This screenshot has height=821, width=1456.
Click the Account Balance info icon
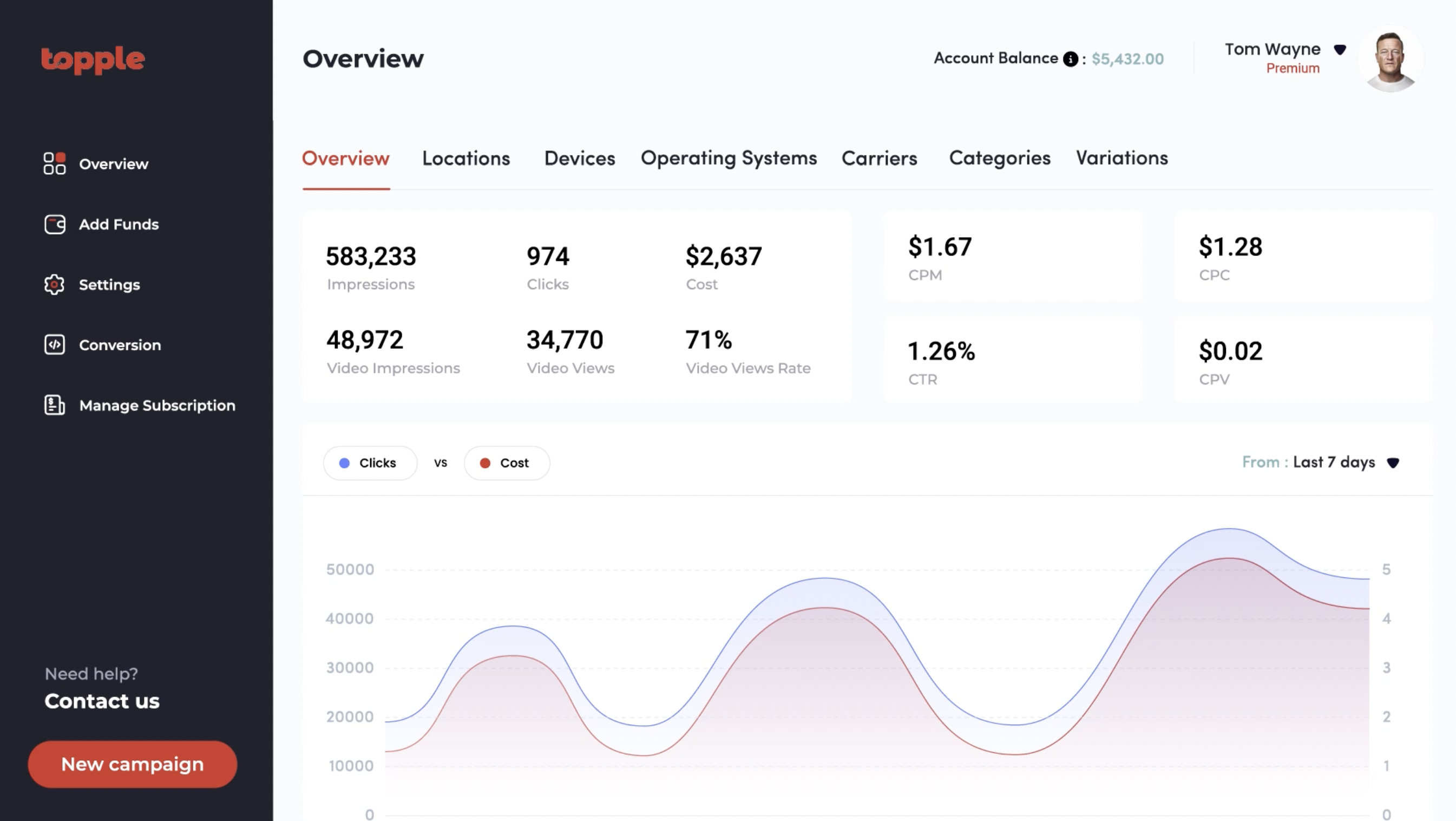pyautogui.click(x=1070, y=59)
